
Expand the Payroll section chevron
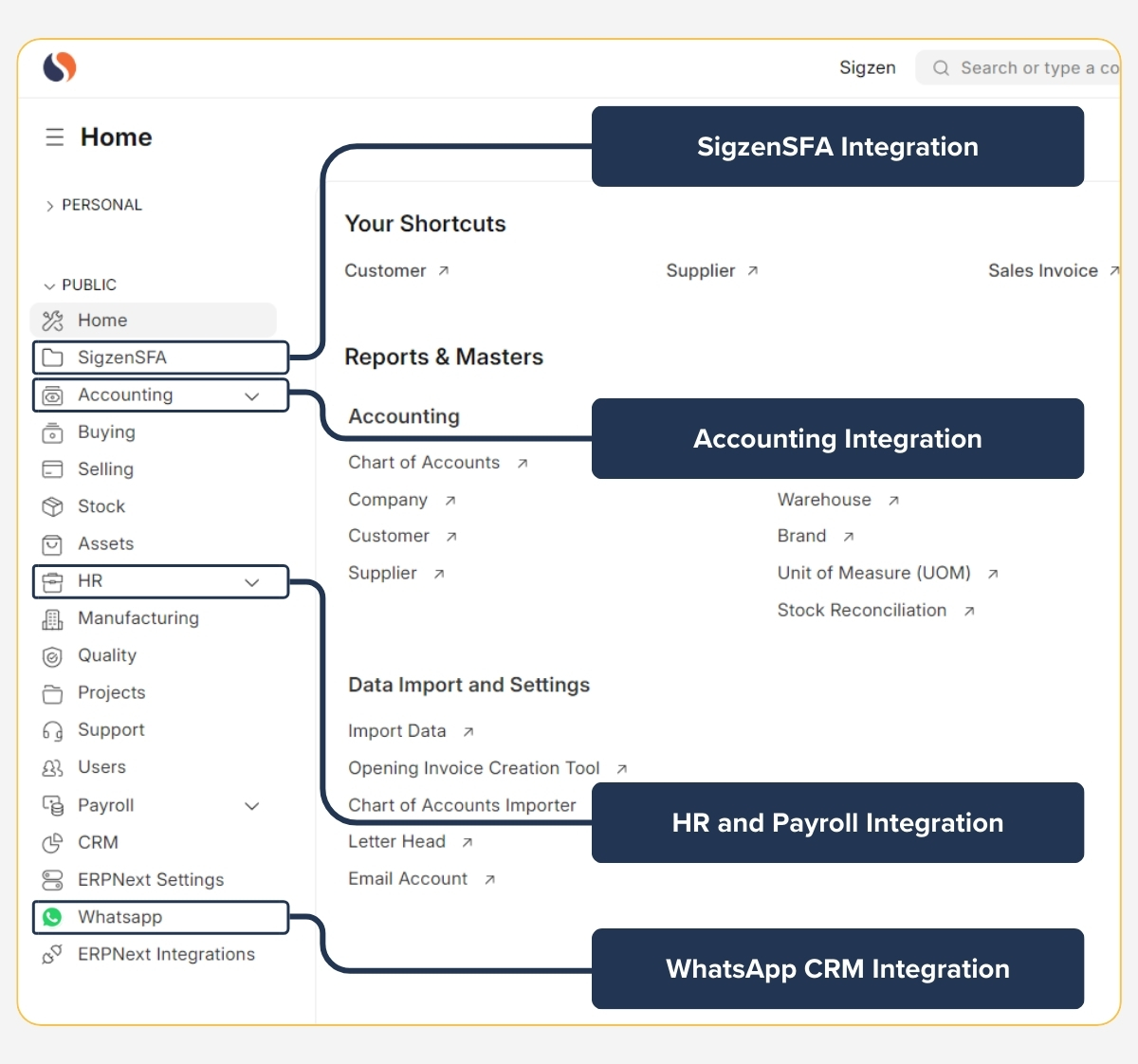[x=252, y=805]
